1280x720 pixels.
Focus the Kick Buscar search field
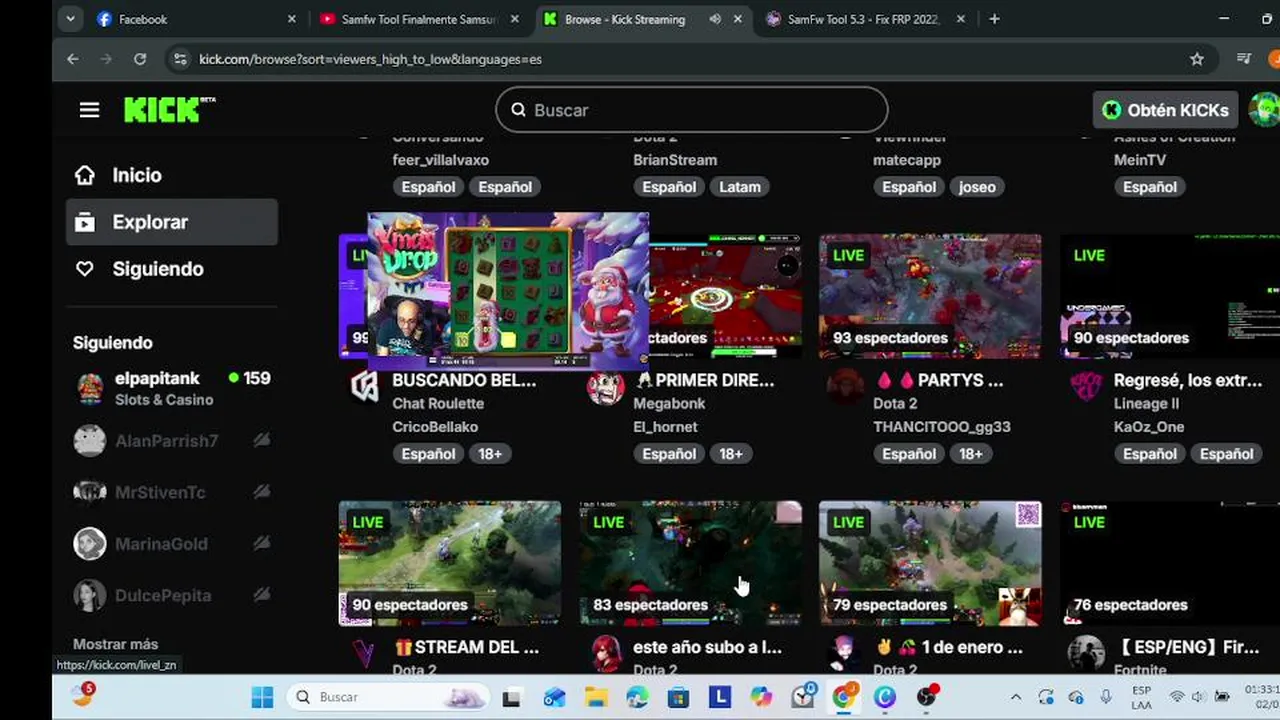pos(691,110)
